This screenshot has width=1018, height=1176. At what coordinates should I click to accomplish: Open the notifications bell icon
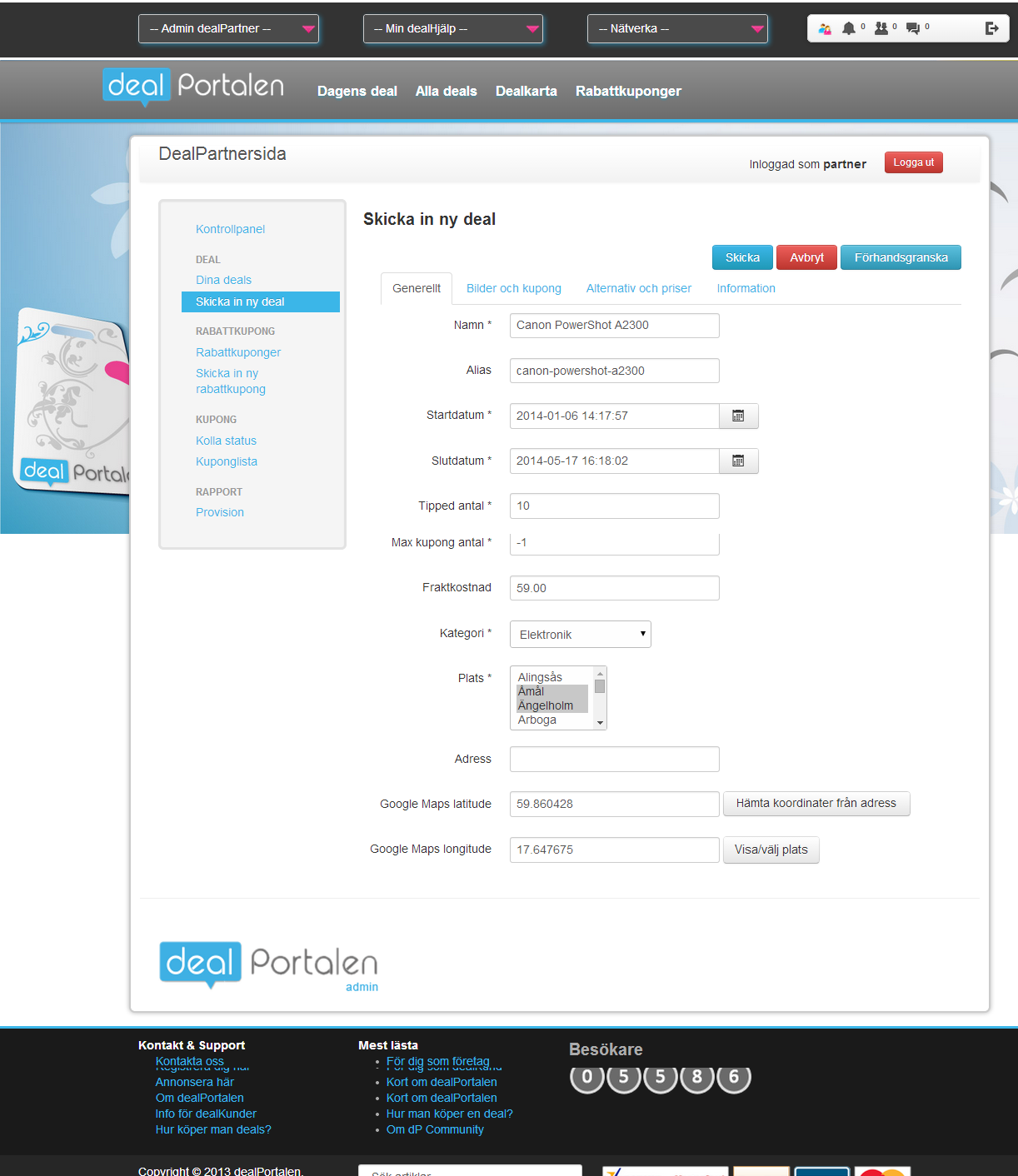(851, 27)
